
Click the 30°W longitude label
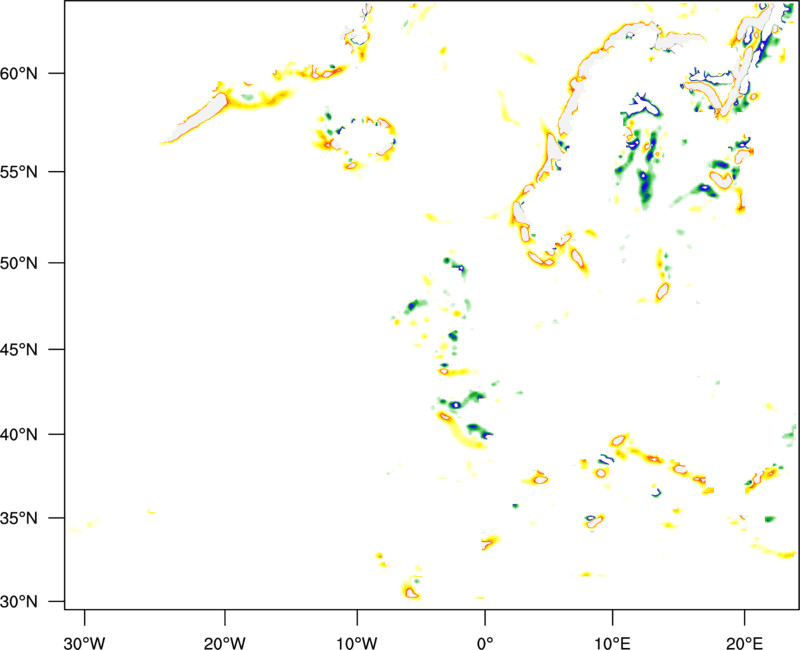point(84,643)
